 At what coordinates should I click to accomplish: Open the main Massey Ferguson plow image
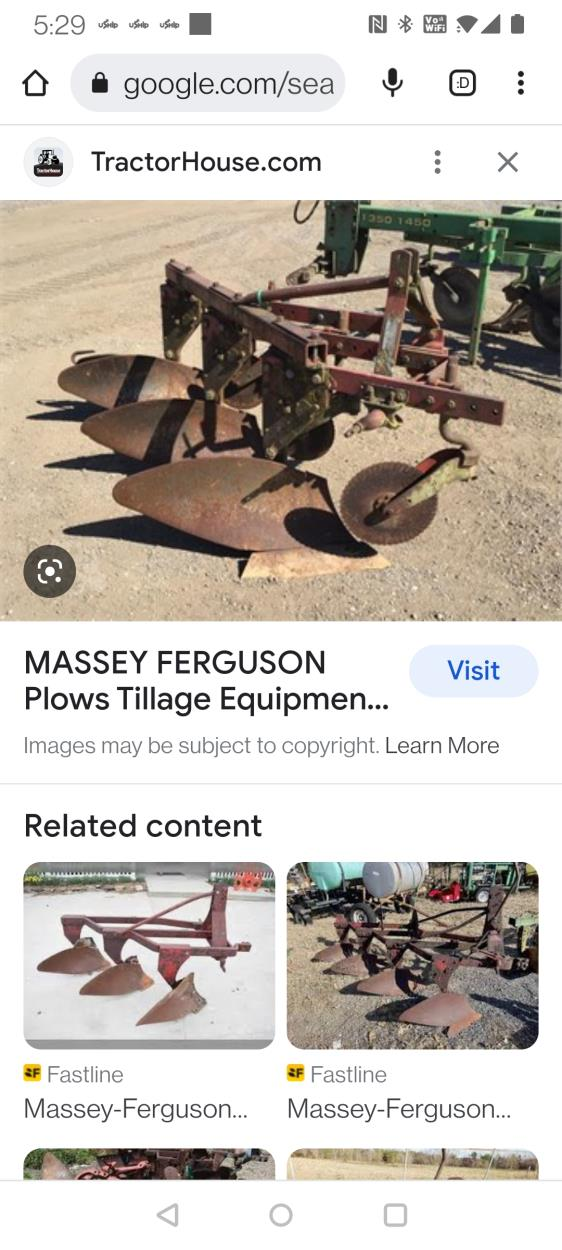click(x=281, y=410)
